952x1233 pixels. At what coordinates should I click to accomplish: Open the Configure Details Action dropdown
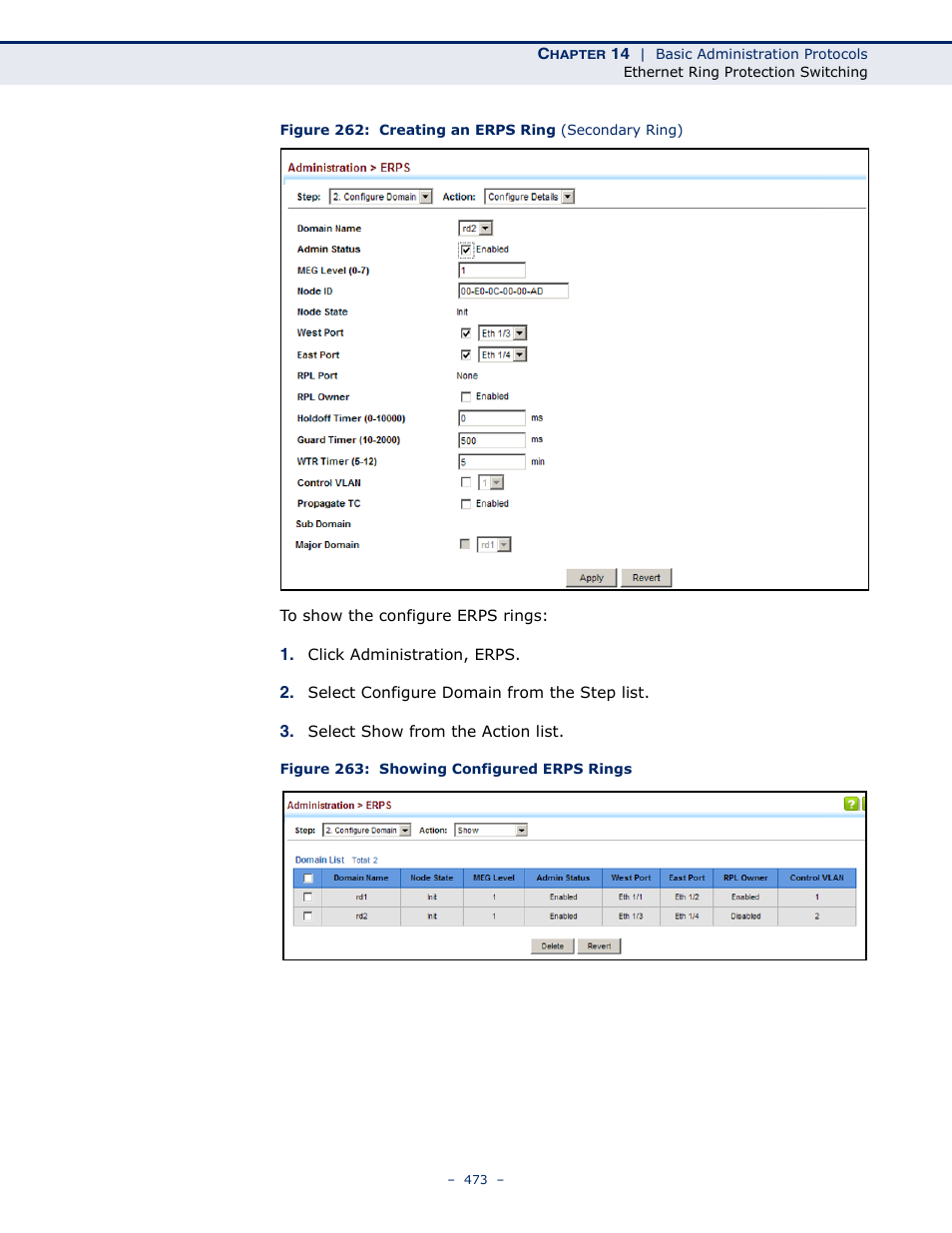(529, 197)
